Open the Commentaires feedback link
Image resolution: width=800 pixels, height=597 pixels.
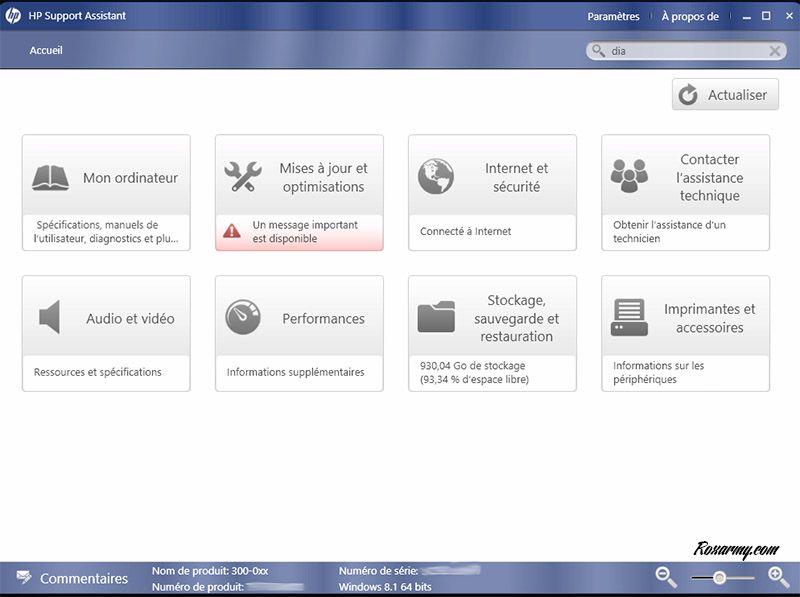click(x=84, y=578)
